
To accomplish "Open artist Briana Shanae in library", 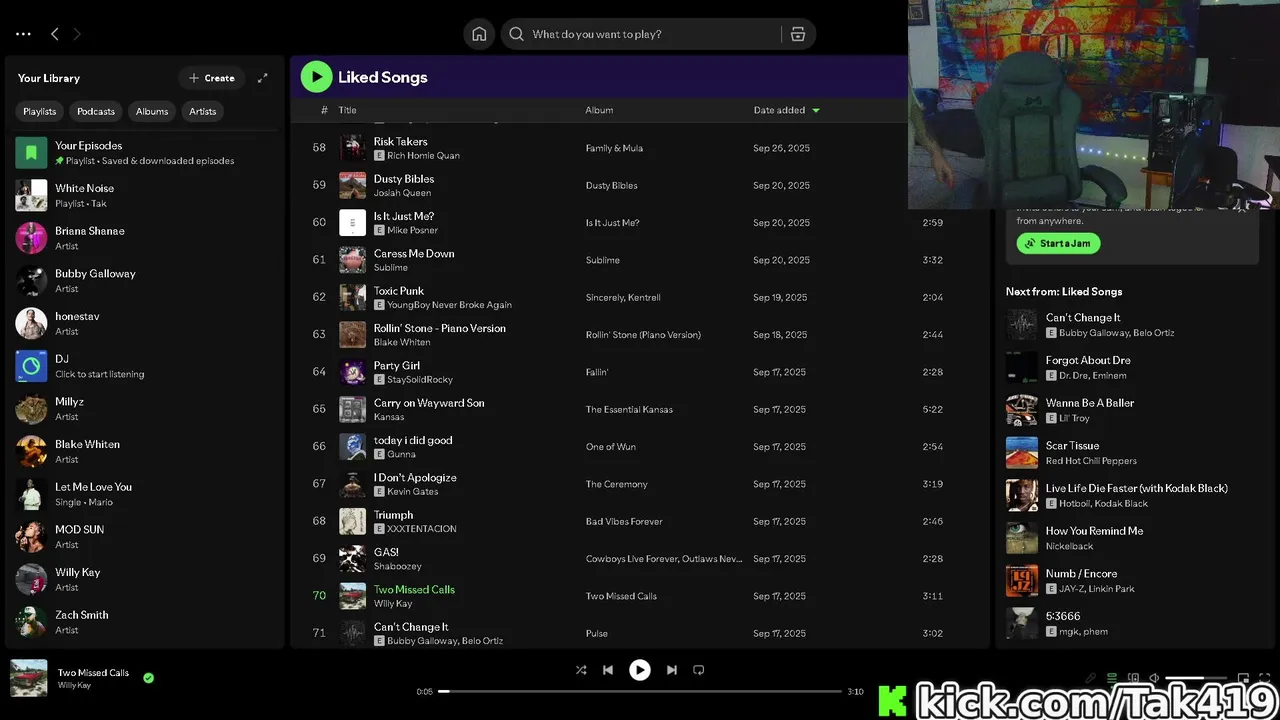I will [145, 238].
